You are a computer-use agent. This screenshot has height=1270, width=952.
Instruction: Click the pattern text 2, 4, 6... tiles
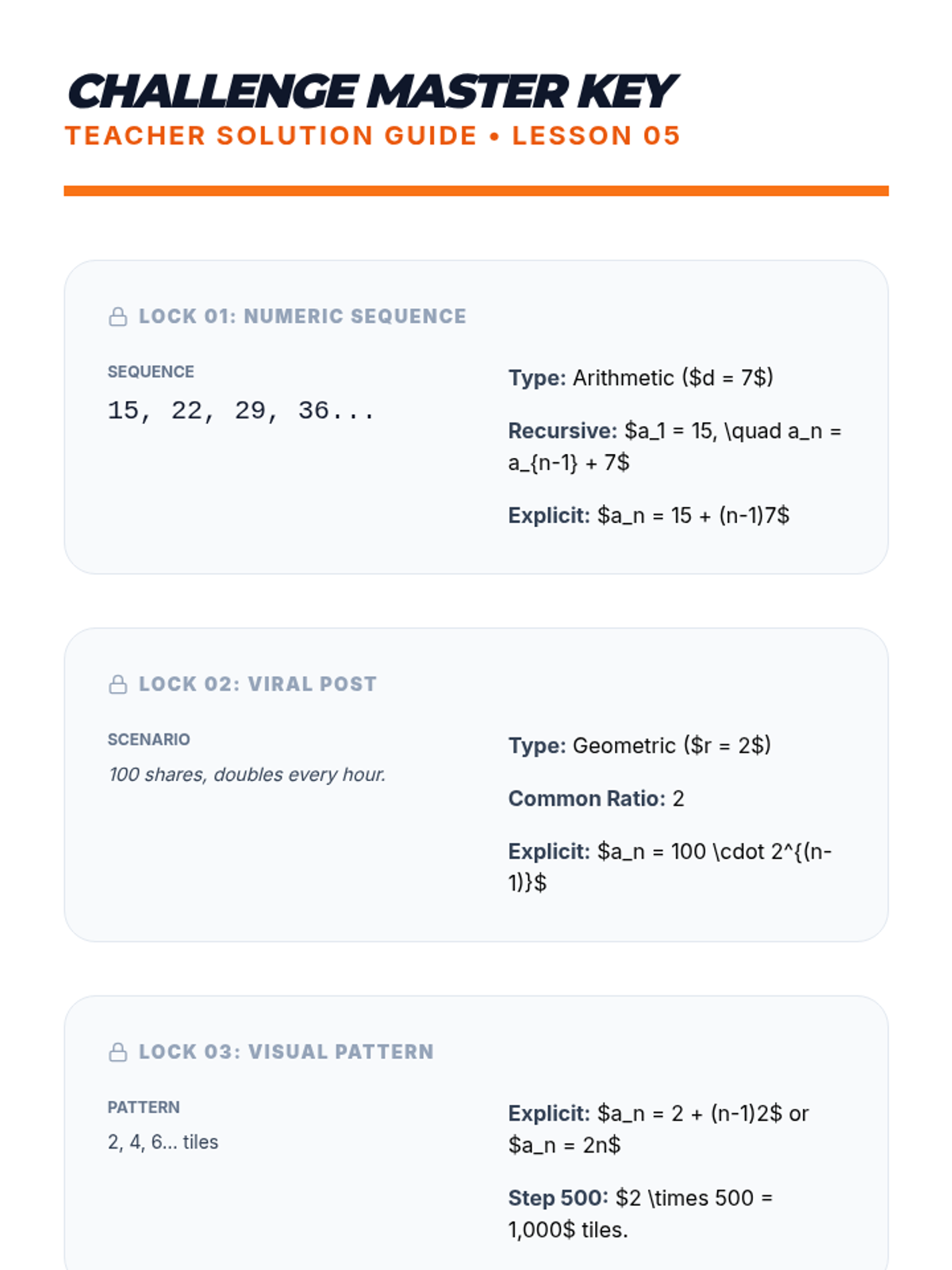pyautogui.click(x=163, y=1141)
